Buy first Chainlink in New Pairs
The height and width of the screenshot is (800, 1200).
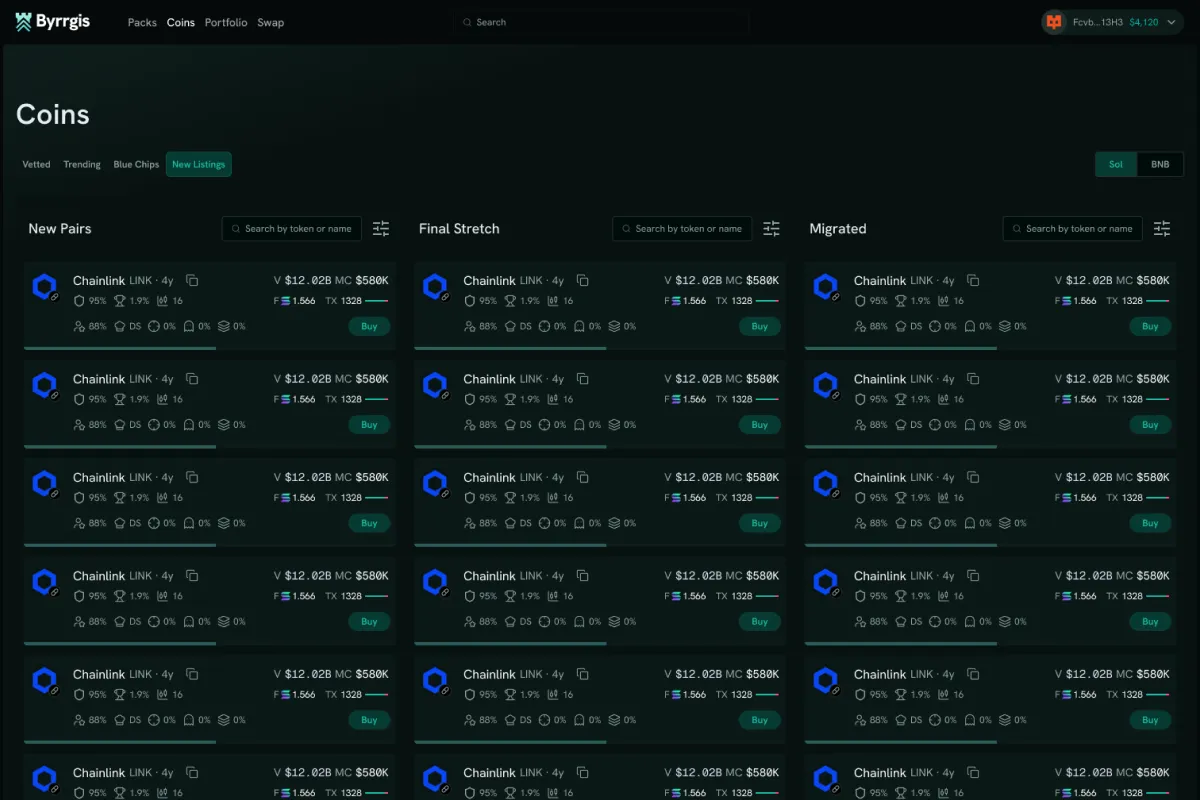pyautogui.click(x=369, y=326)
